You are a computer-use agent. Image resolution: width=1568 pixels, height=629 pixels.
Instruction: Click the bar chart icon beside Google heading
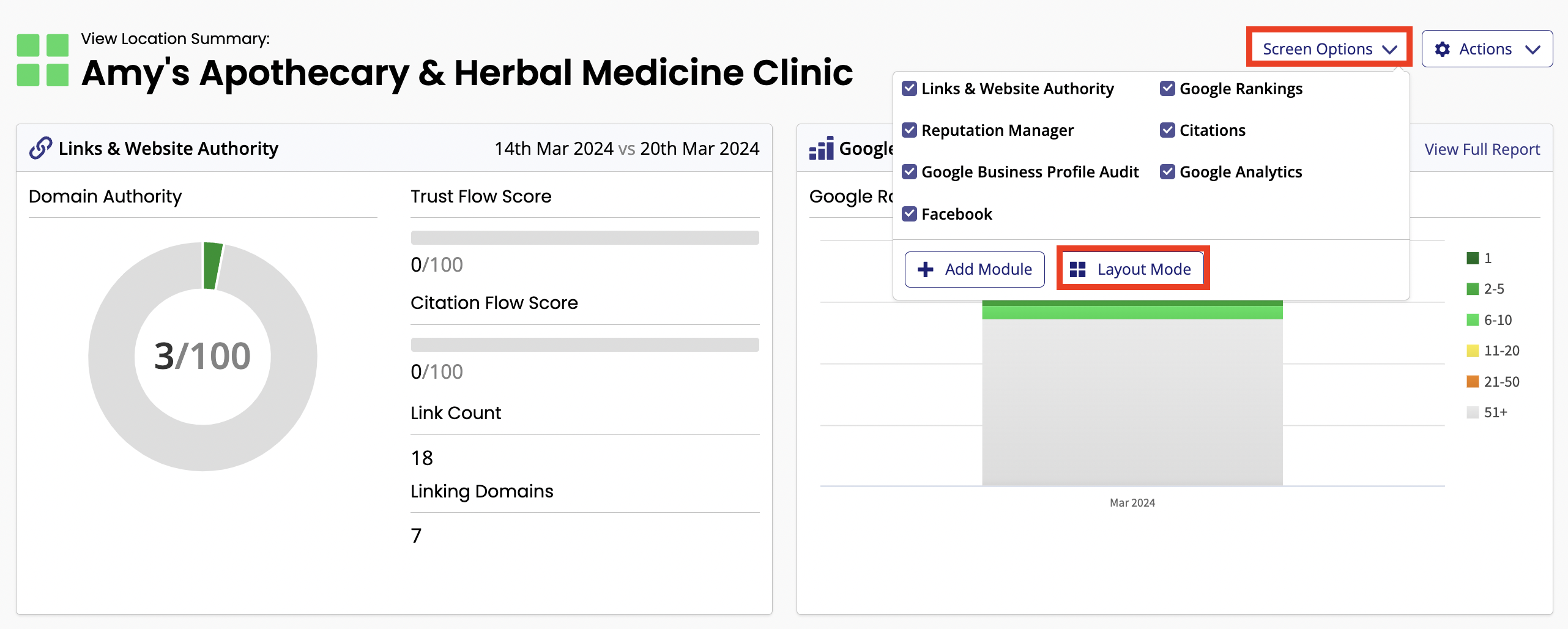pyautogui.click(x=821, y=148)
